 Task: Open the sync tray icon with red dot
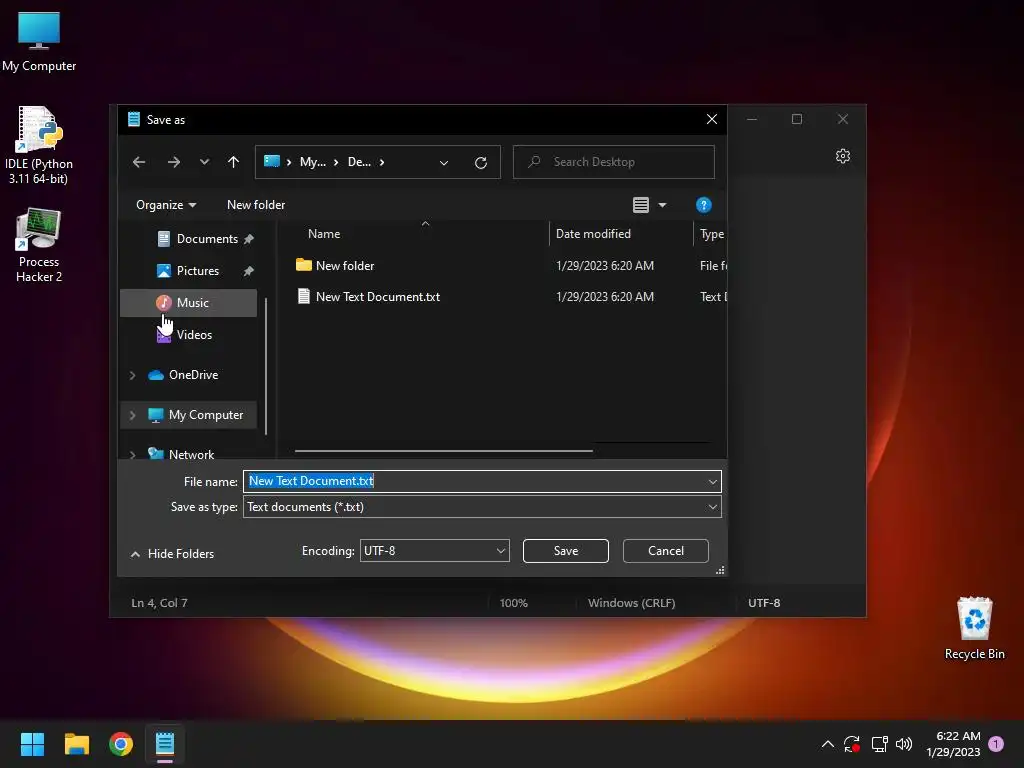852,744
